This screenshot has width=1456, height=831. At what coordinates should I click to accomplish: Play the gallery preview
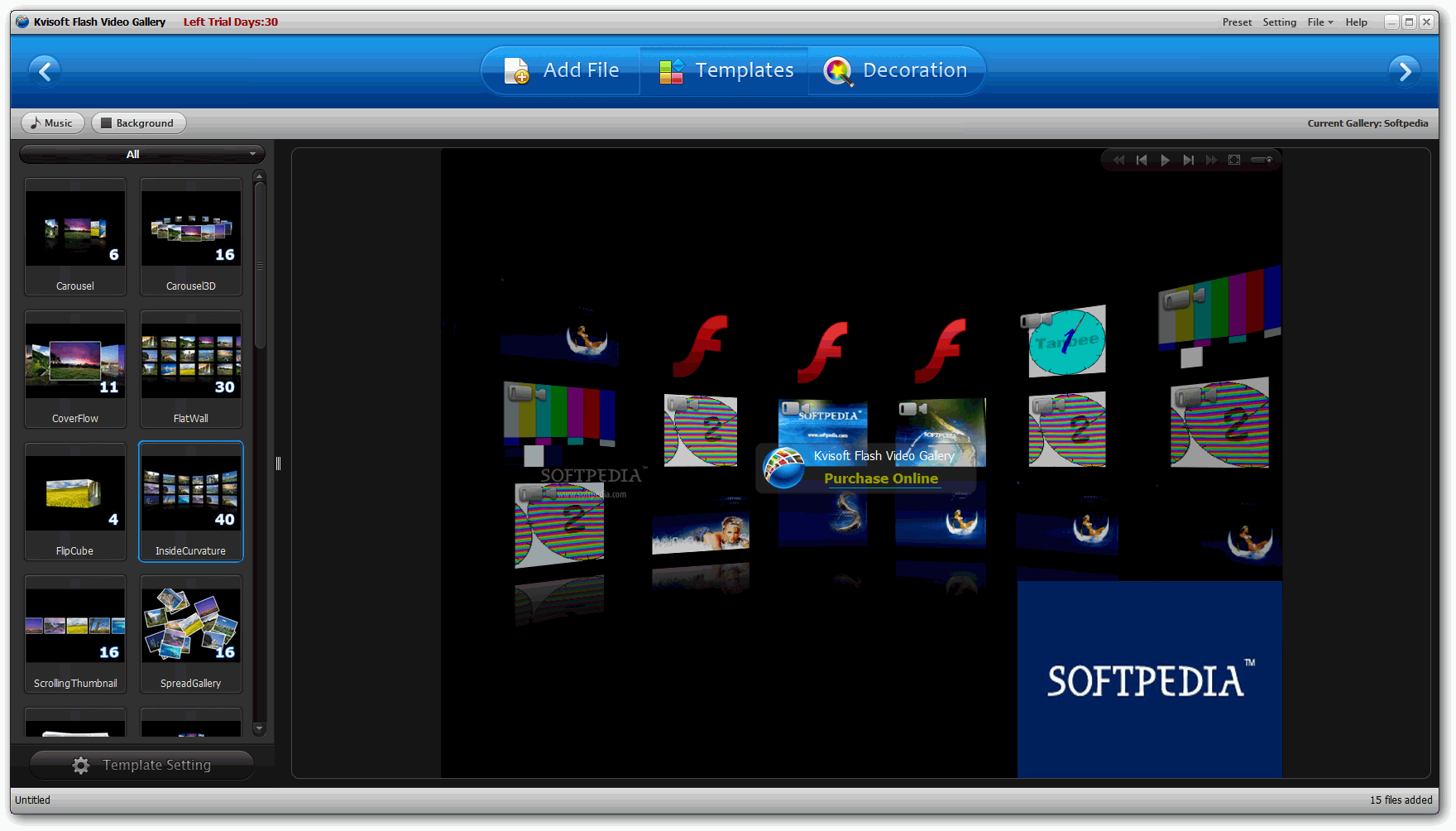pyautogui.click(x=1165, y=161)
